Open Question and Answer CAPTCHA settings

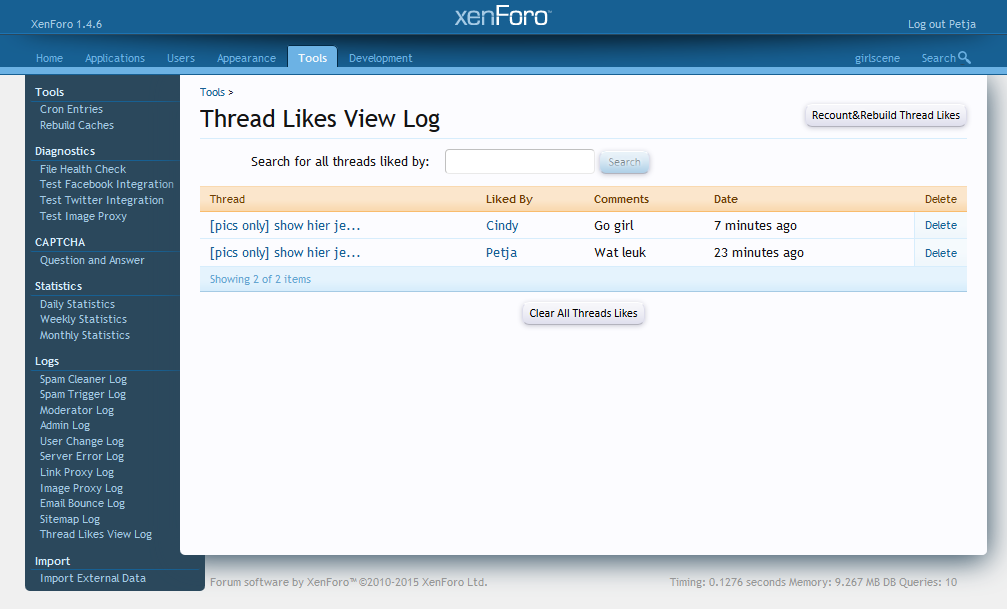click(x=92, y=260)
